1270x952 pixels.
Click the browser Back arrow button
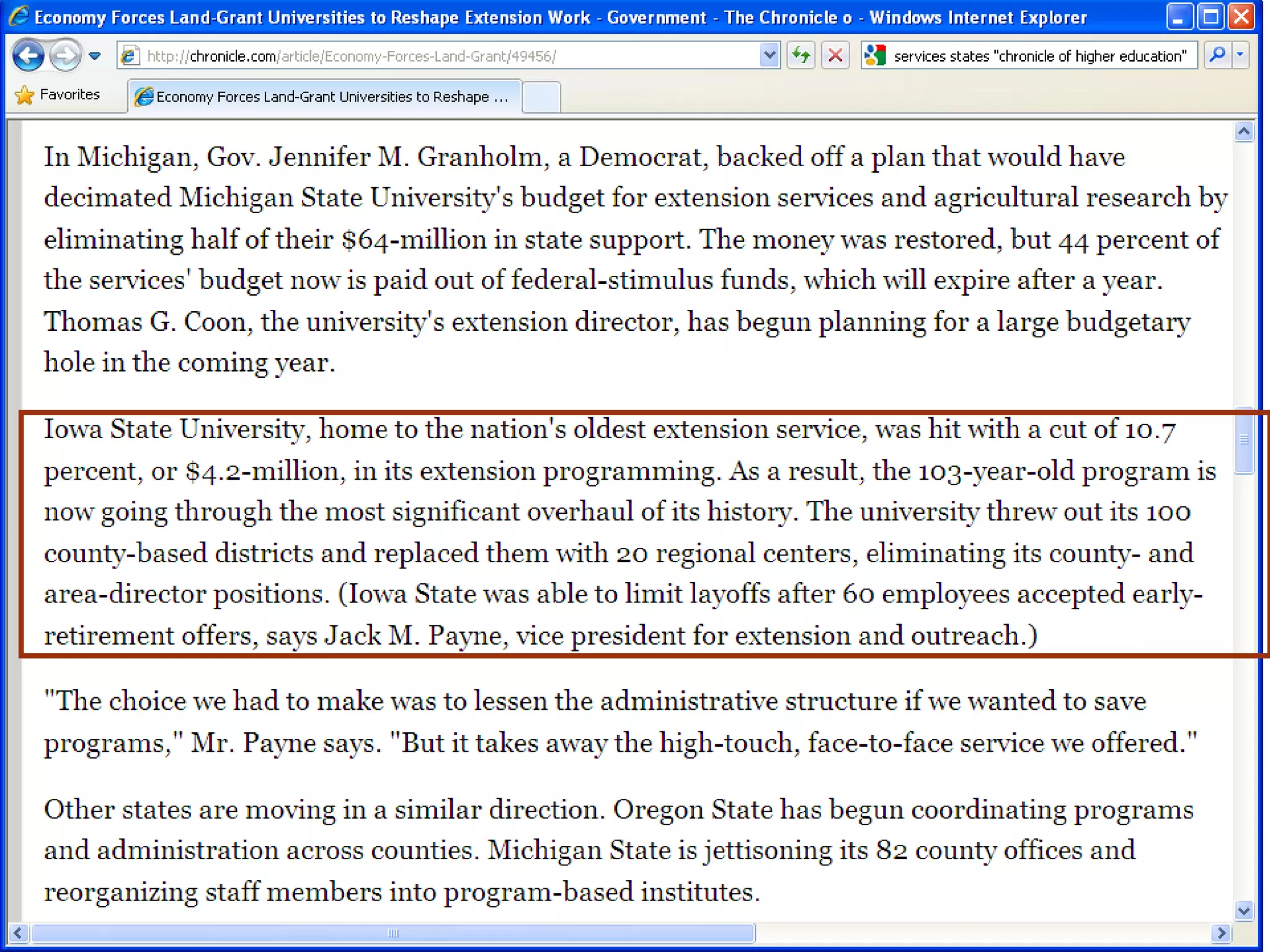28,56
